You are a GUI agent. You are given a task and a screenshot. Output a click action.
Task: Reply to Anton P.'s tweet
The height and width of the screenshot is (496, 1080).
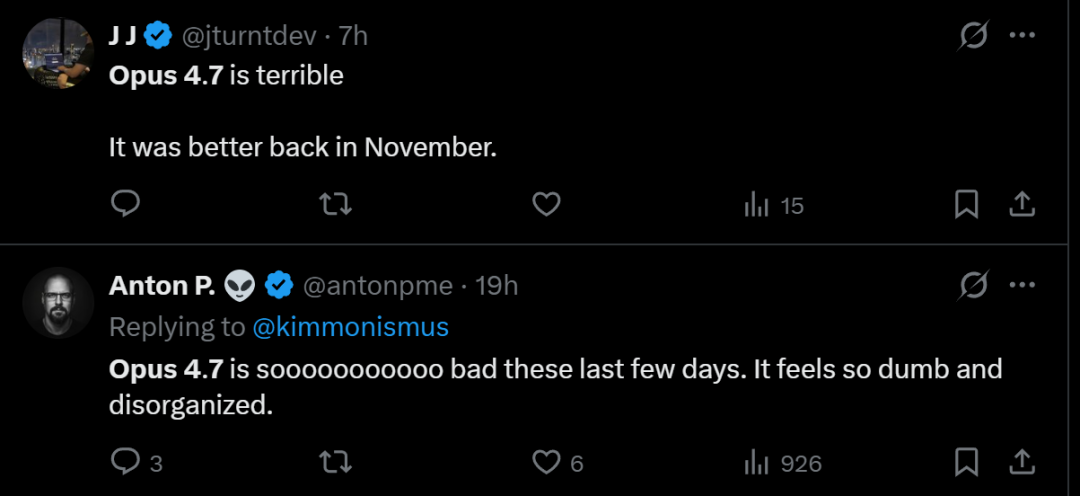[125, 462]
